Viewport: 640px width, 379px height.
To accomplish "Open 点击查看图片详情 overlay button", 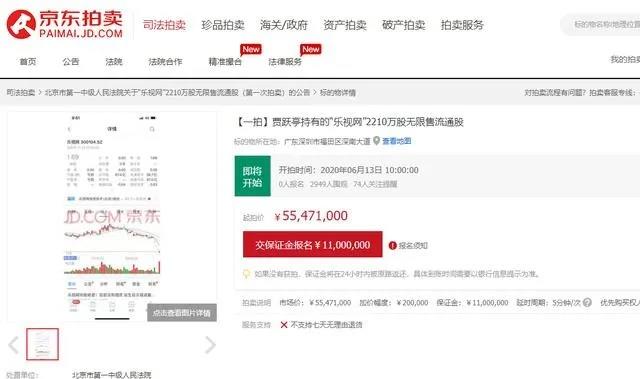I will 182,313.
